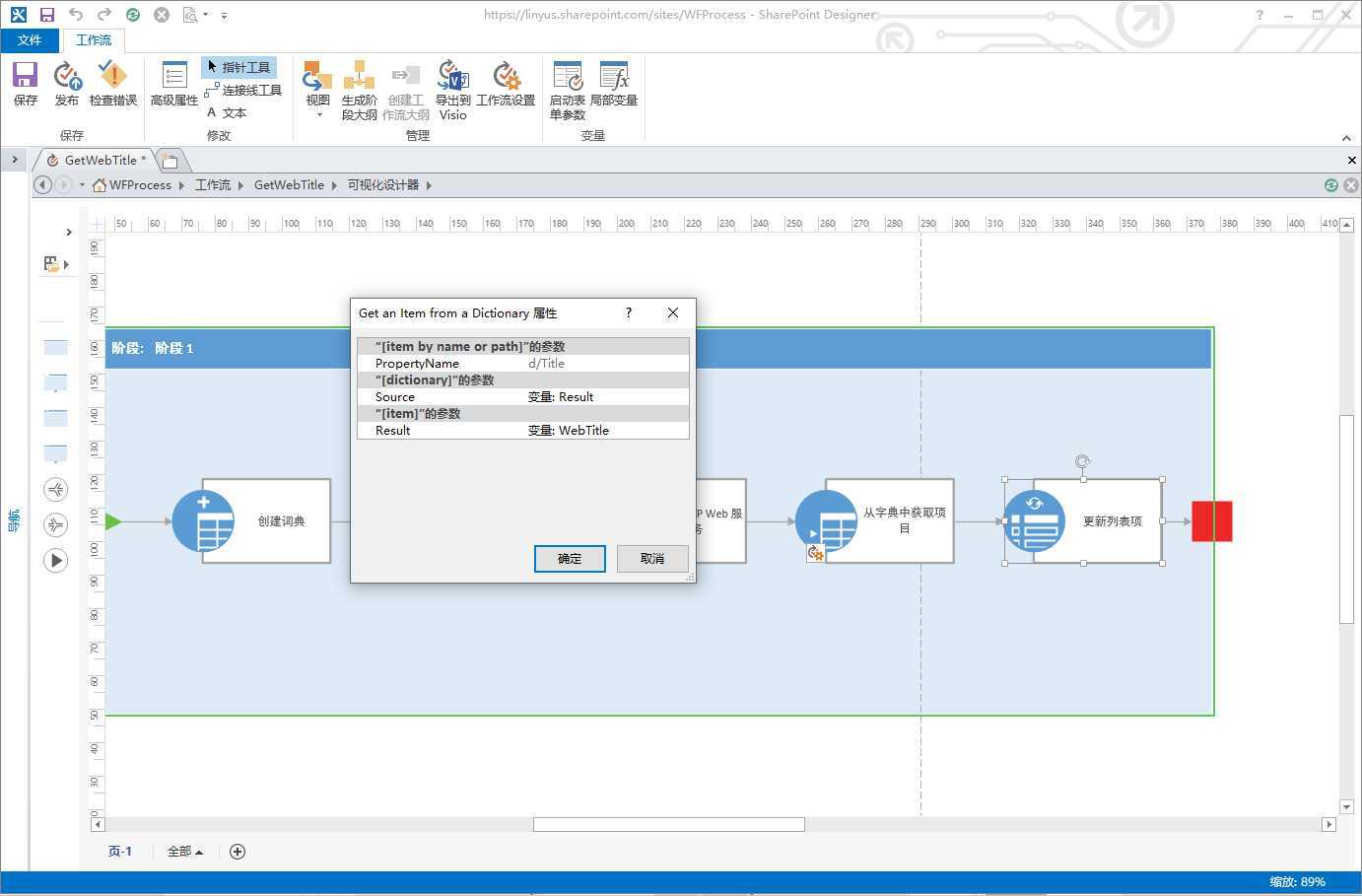The width and height of the screenshot is (1362, 896).
Task: Click the new tab folder icon
Action: [170, 161]
